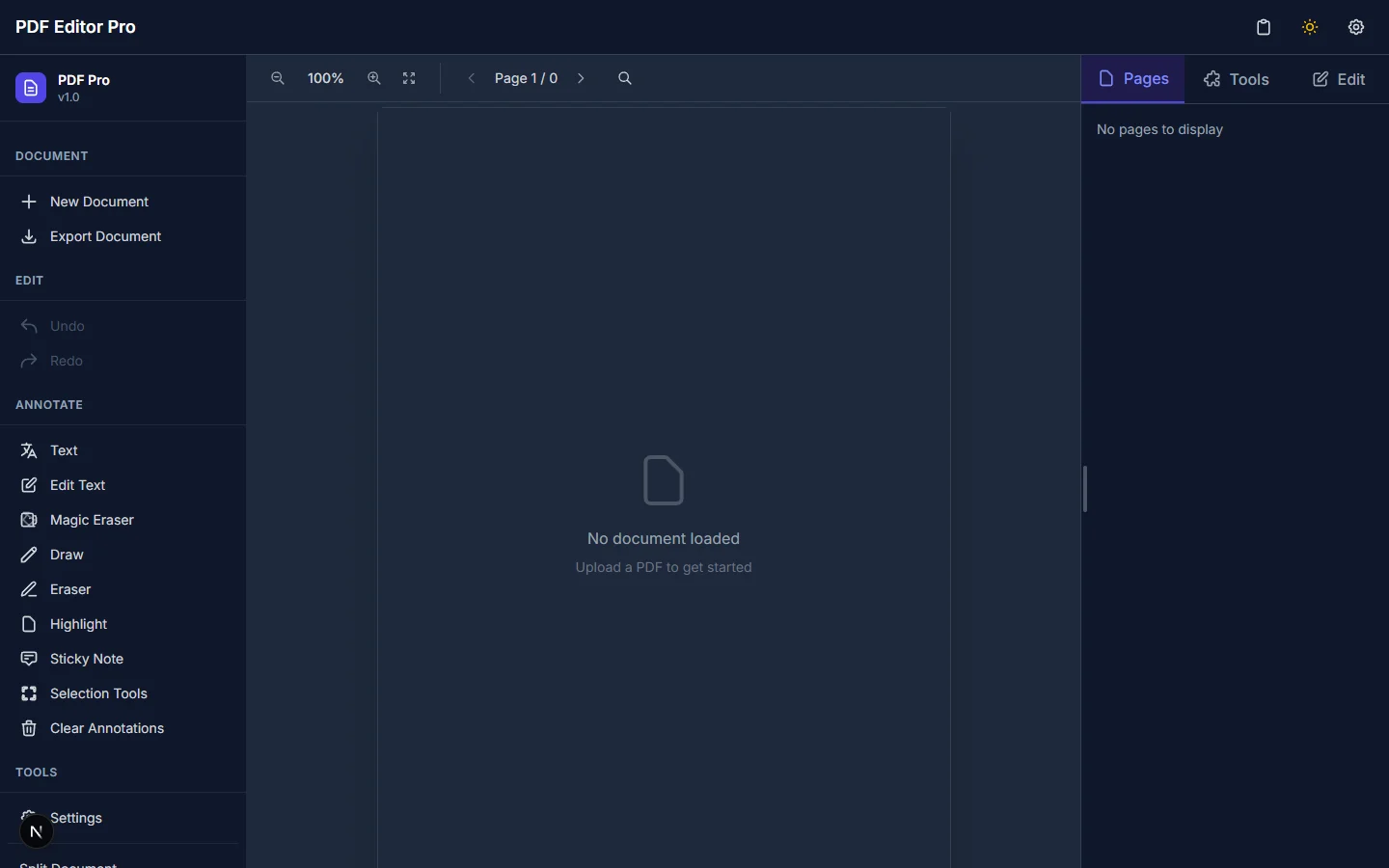Image resolution: width=1389 pixels, height=868 pixels.
Task: Click the right panel resize handle
Action: coord(1085,489)
